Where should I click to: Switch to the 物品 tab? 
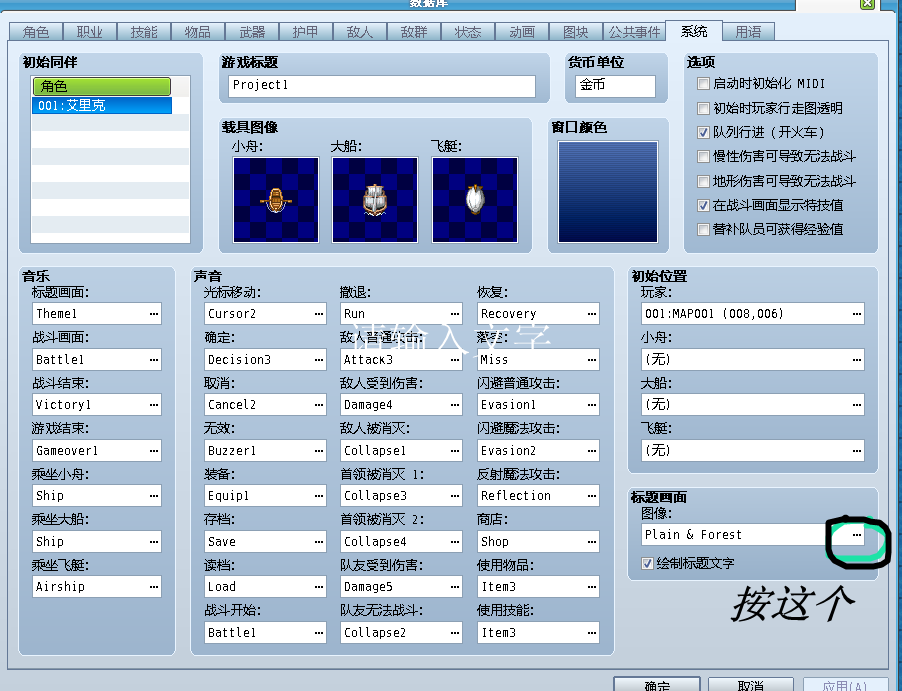(198, 32)
